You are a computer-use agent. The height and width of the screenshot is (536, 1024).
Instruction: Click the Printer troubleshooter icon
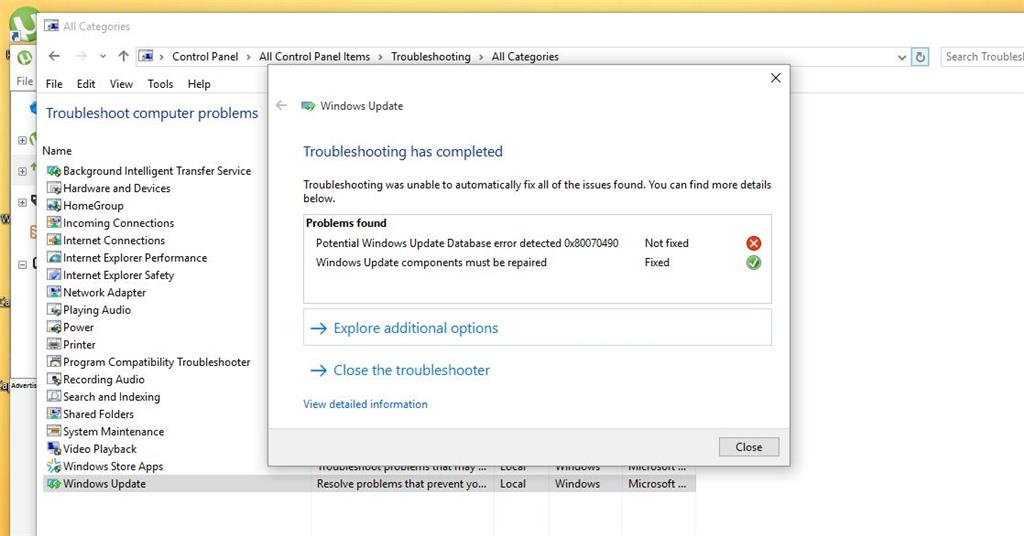point(54,345)
